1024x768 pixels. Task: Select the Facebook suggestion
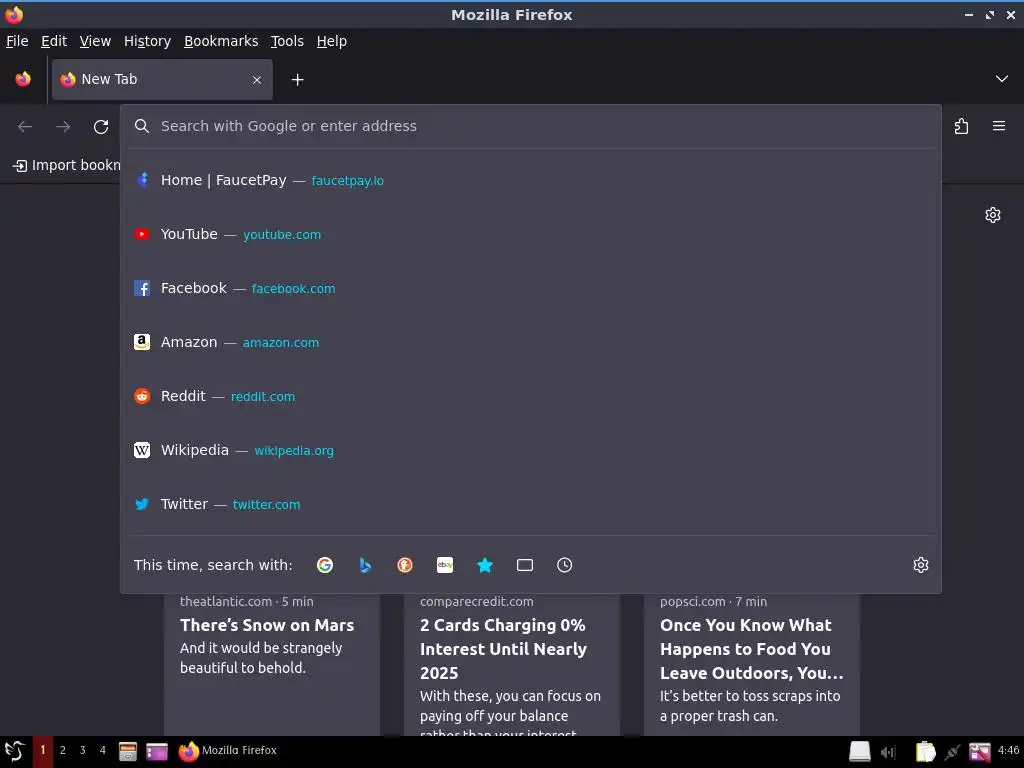530,288
